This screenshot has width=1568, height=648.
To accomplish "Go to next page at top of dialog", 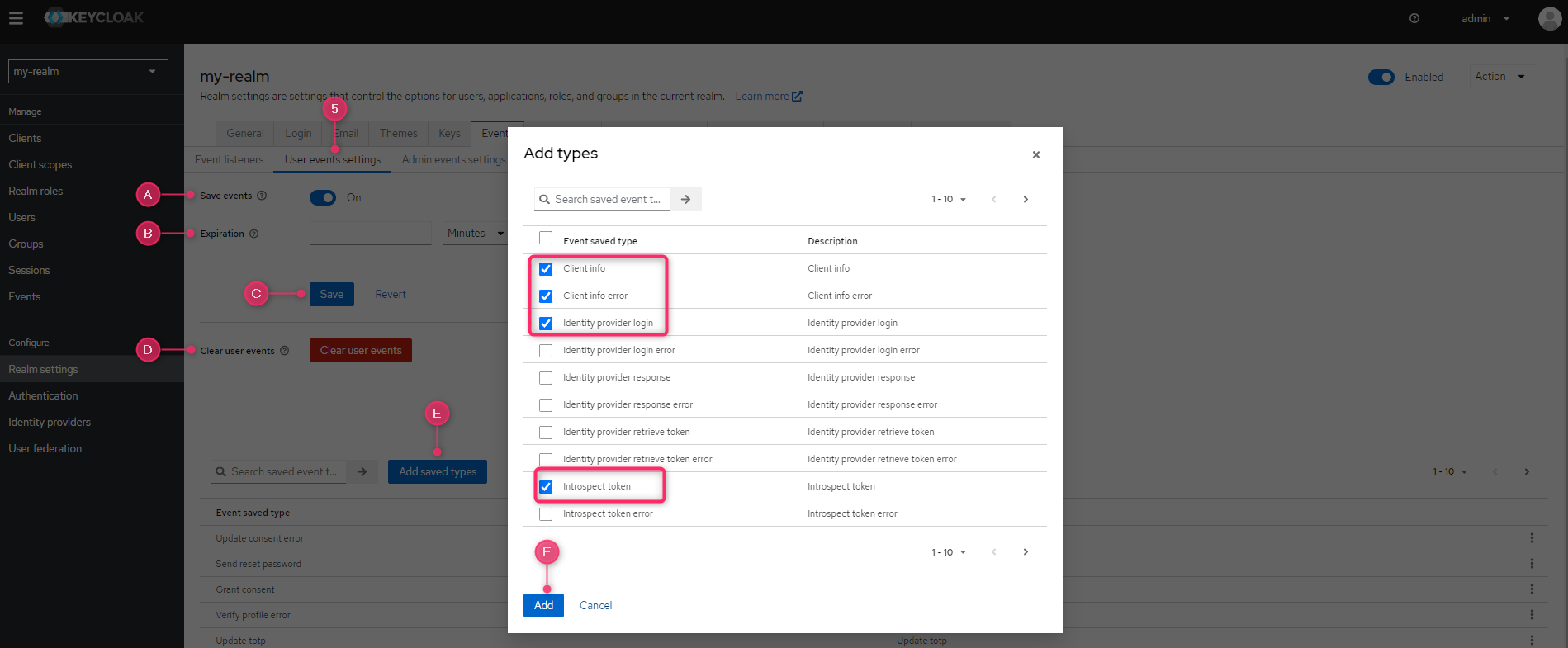I will pos(1026,199).
